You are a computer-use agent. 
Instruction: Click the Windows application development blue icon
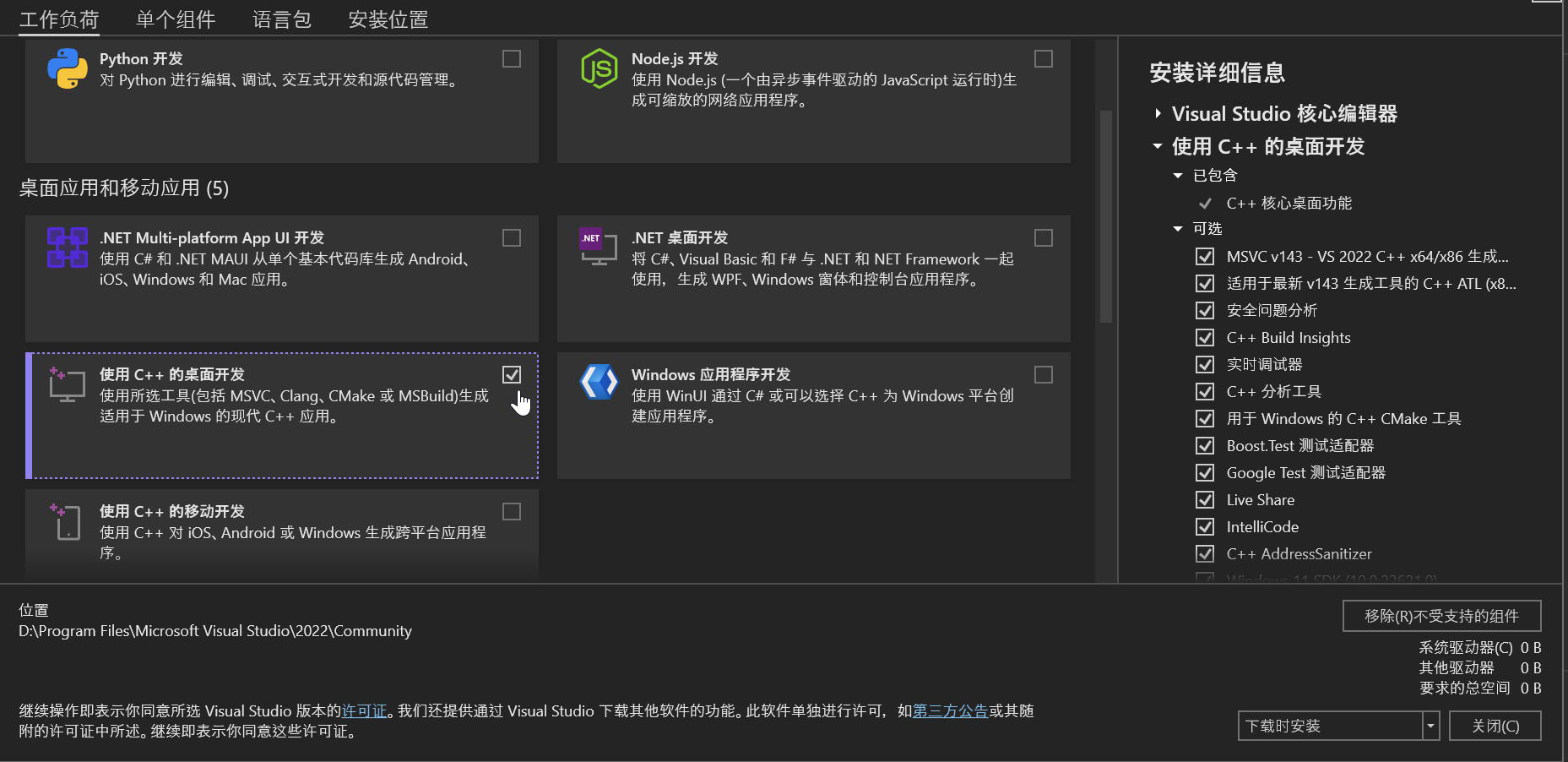[x=600, y=382]
